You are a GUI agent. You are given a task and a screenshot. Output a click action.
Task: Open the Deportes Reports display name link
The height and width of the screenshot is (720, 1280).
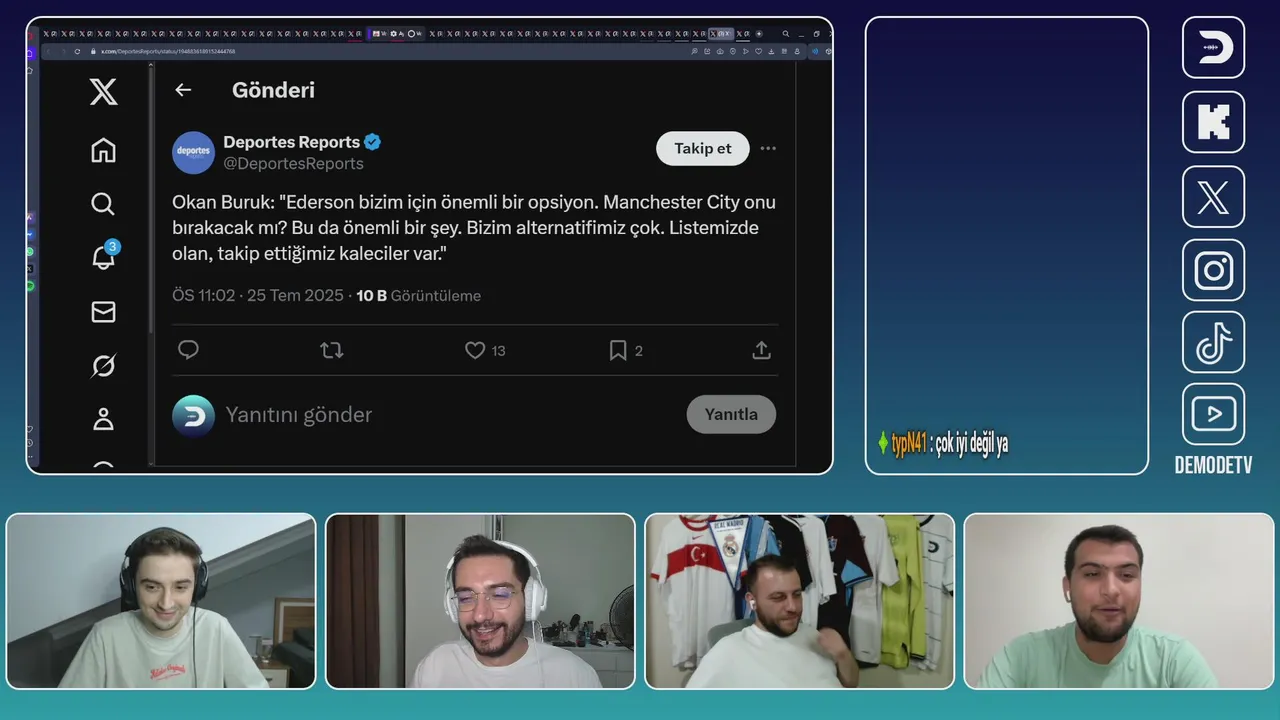[291, 142]
